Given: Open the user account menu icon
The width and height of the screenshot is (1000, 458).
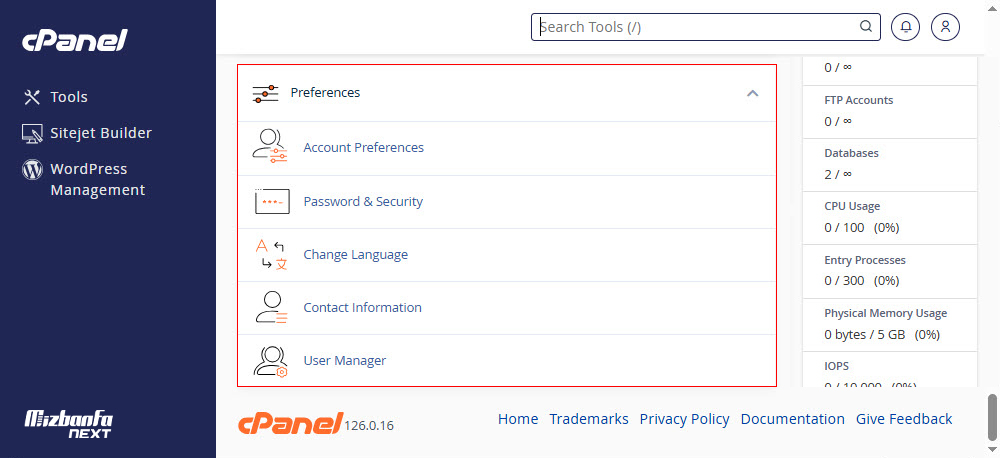Looking at the screenshot, I should [x=945, y=27].
